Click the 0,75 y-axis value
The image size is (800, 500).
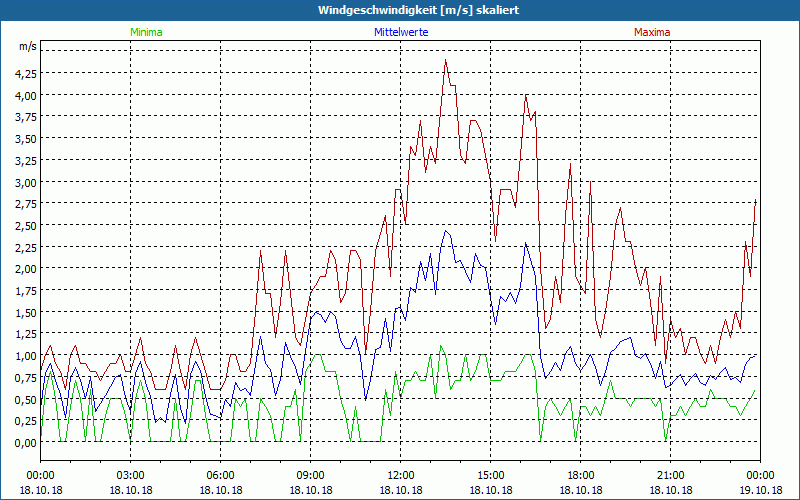click(x=26, y=377)
